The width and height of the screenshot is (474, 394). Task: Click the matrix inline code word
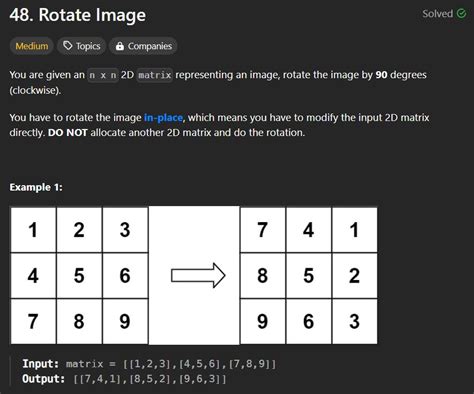click(x=155, y=75)
